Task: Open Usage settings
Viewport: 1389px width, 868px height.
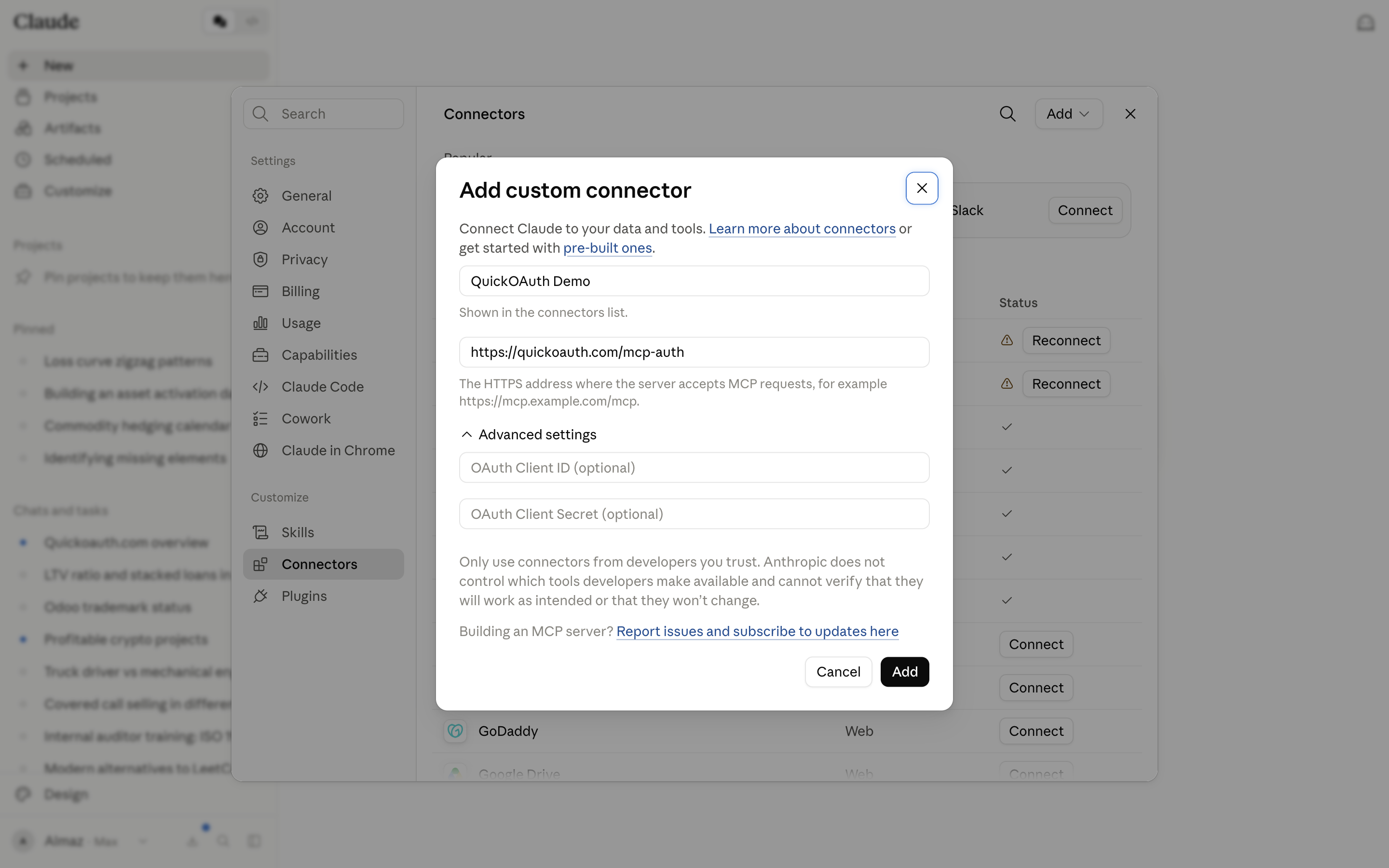Action: 323,323
